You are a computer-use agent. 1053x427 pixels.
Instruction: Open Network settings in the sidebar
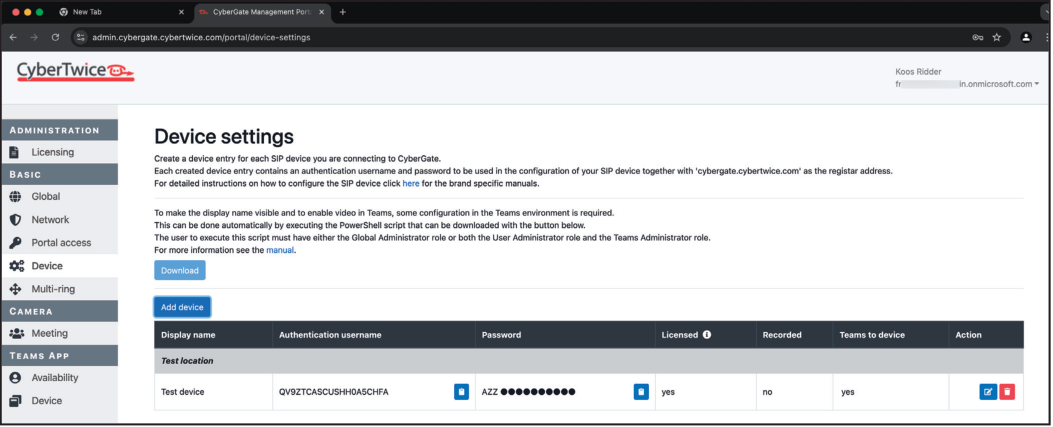pos(59,220)
